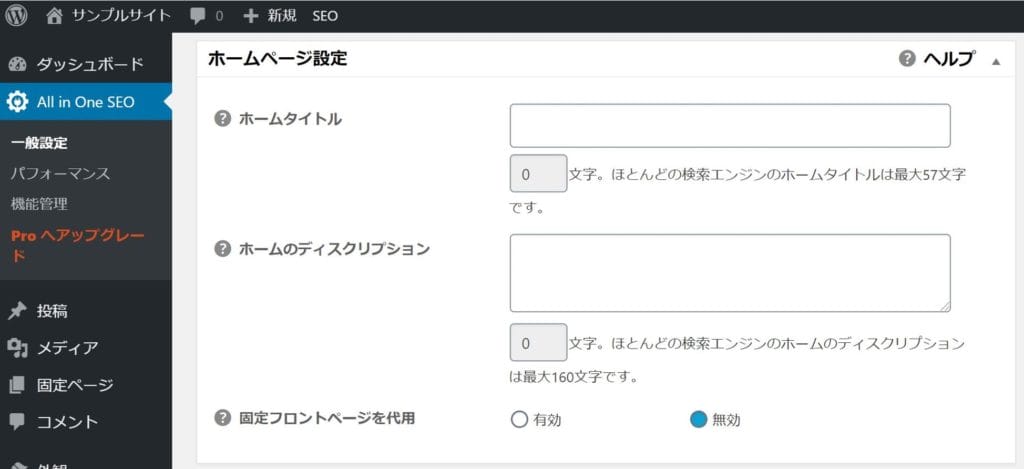
Task: Click the All in One SEO gear icon
Action: point(18,102)
